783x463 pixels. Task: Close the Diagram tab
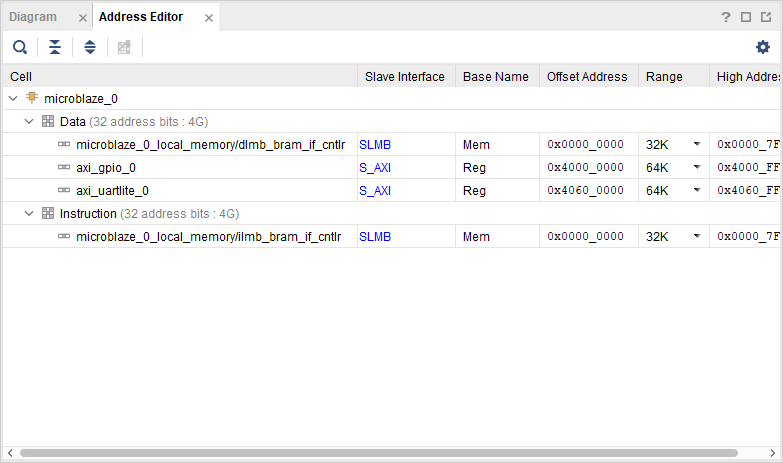(83, 18)
